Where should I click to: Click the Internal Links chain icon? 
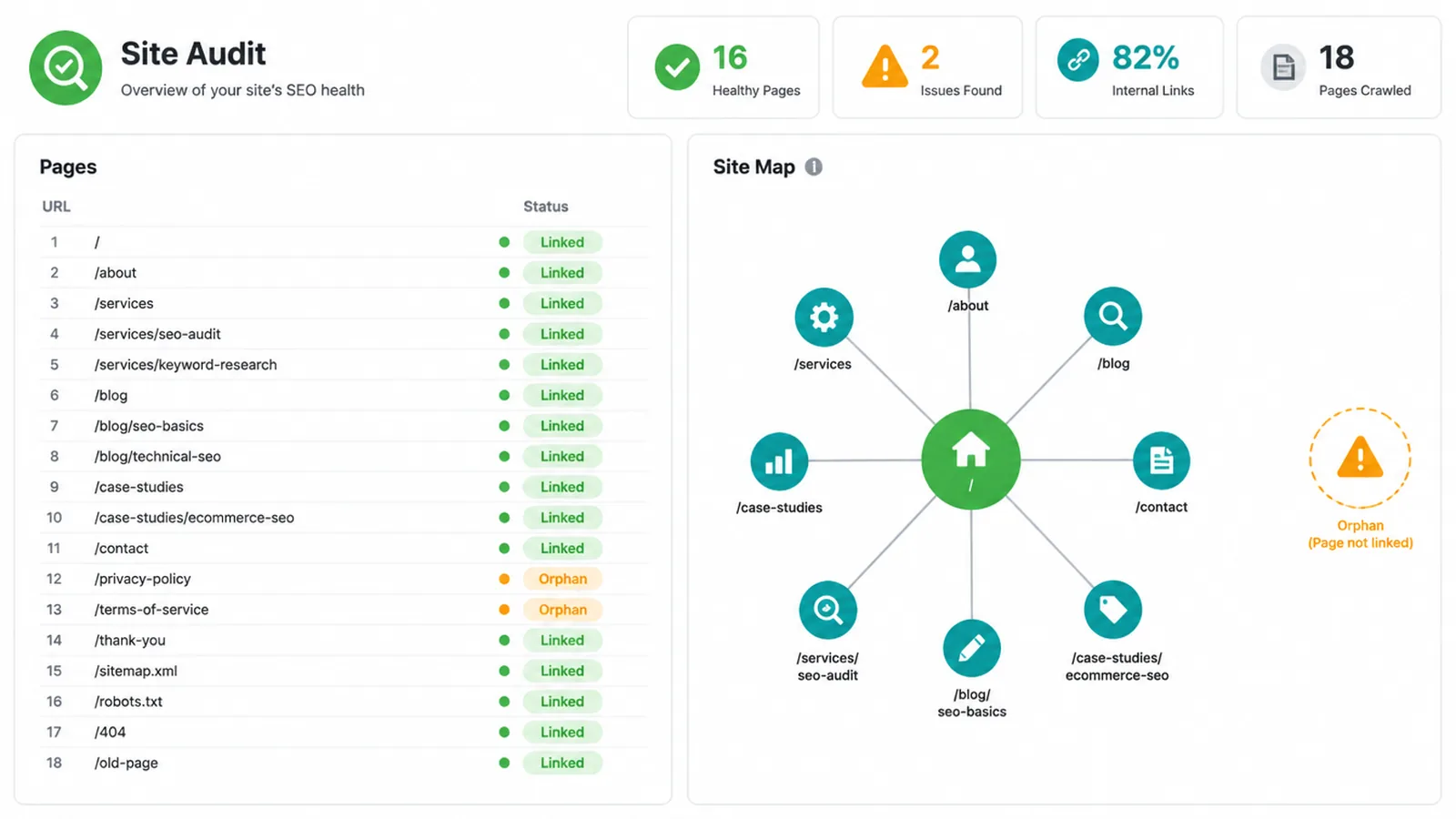pyautogui.click(x=1078, y=60)
